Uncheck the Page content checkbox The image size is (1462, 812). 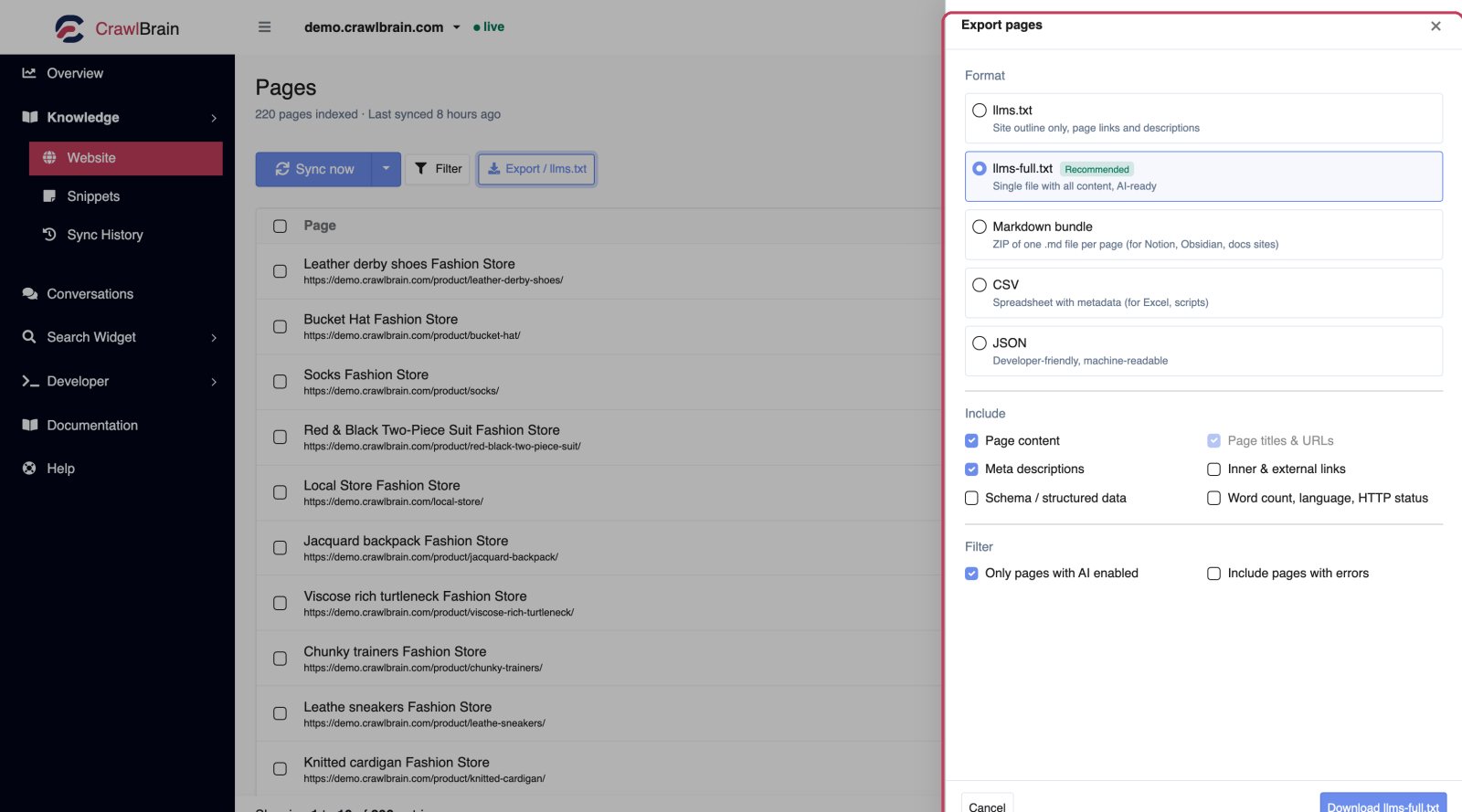971,441
